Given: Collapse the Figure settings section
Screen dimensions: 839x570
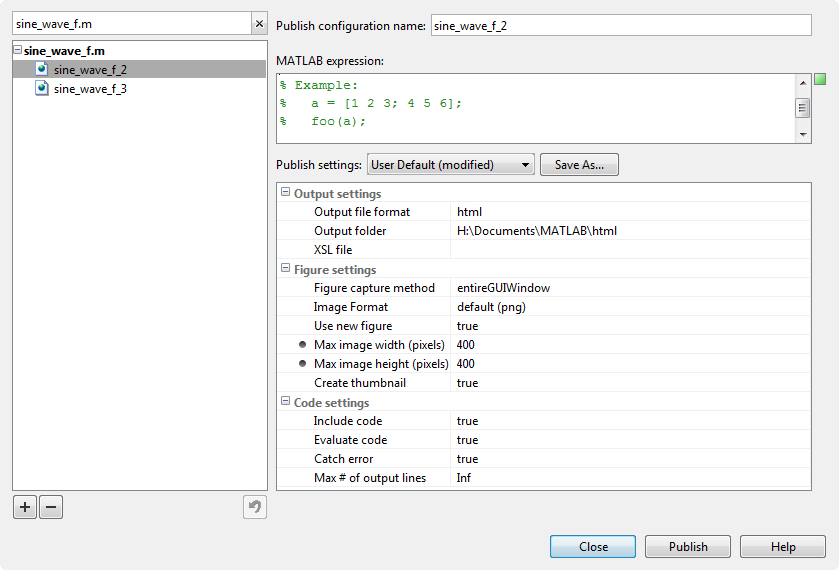Looking at the screenshot, I should 285,268.
